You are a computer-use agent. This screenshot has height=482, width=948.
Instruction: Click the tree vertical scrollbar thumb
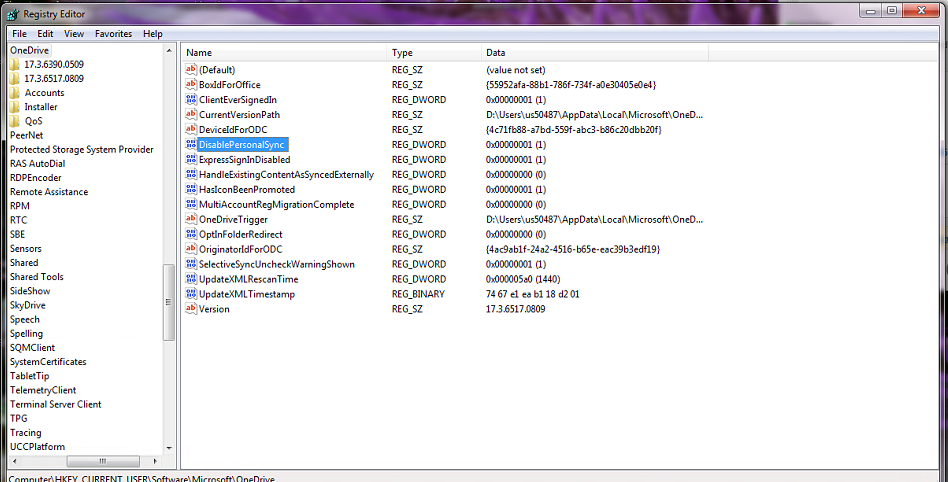pos(169,302)
